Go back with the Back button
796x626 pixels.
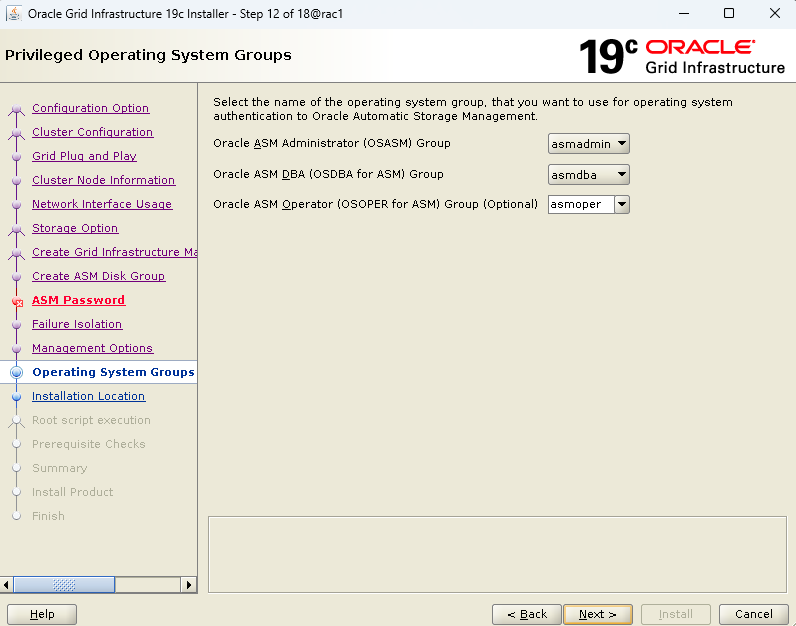527,614
